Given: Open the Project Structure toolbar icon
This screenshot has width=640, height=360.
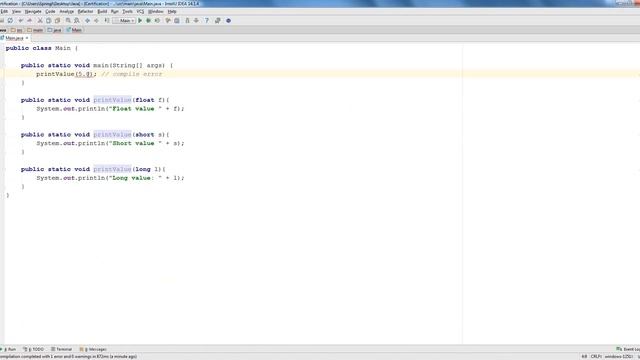Looking at the screenshot, I should pos(177,20).
